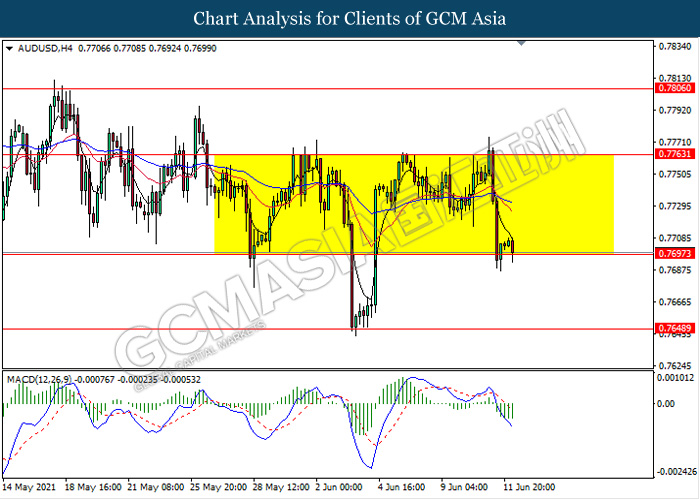Select the MACD(12,26,9) indicator label
This screenshot has height=500, width=700.
point(39,379)
